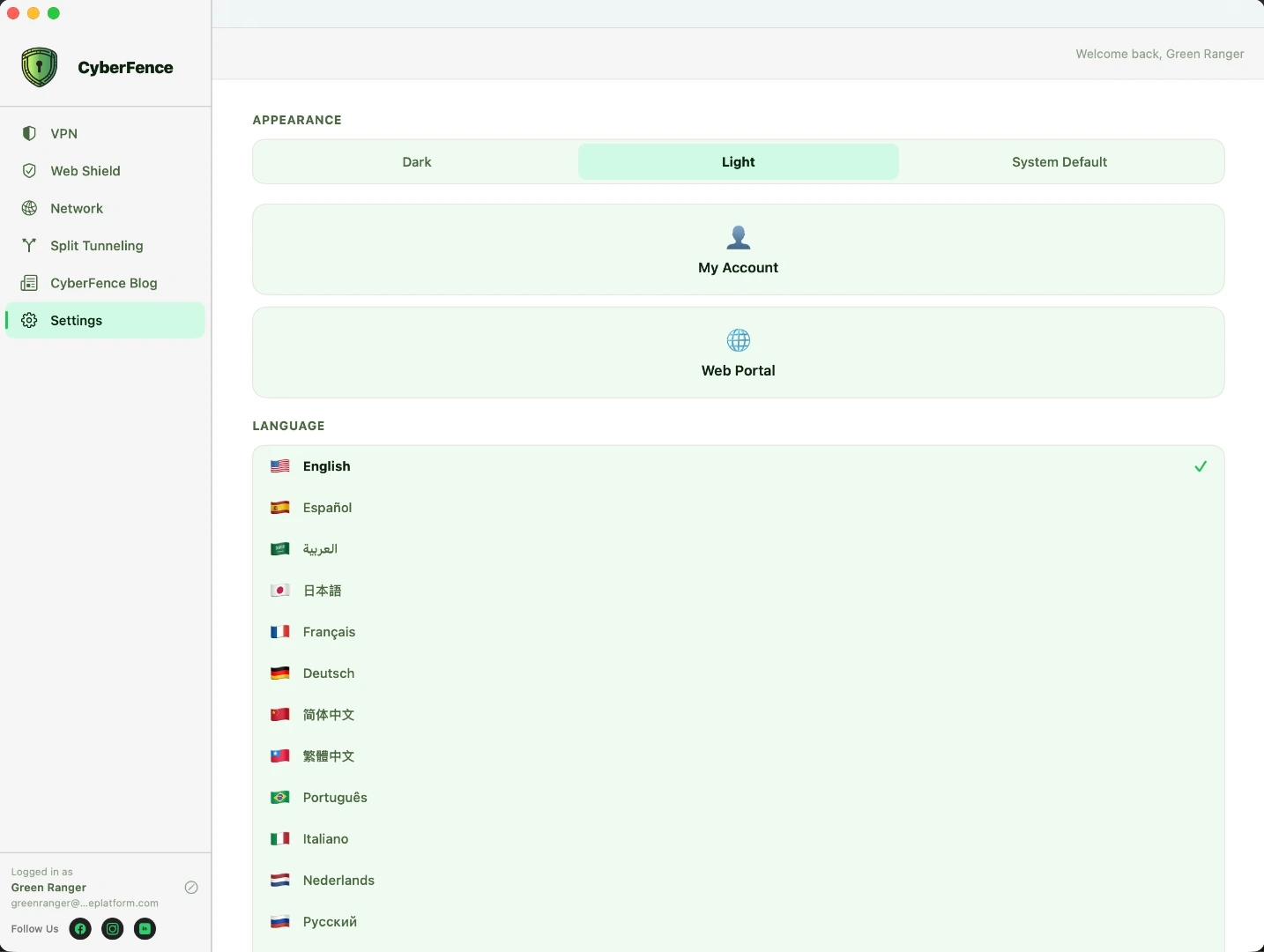Click the APPEARANCE section heading
Viewport: 1264px width, 952px height.
pyautogui.click(x=297, y=120)
